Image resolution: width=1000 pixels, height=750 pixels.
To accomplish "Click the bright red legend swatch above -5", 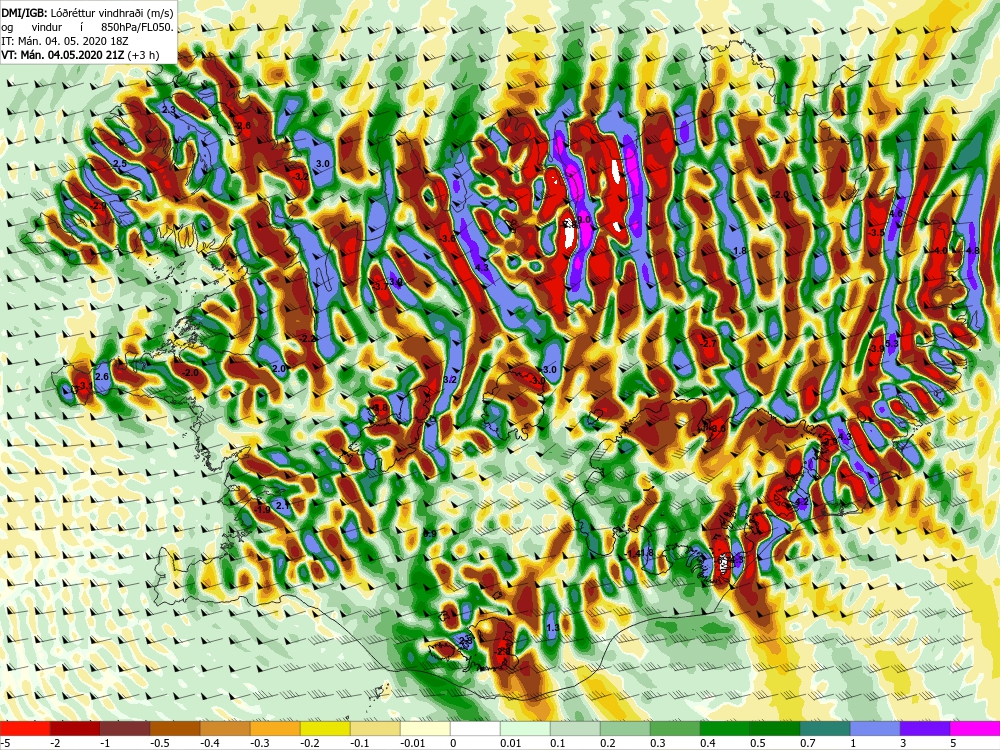I will 25,728.
